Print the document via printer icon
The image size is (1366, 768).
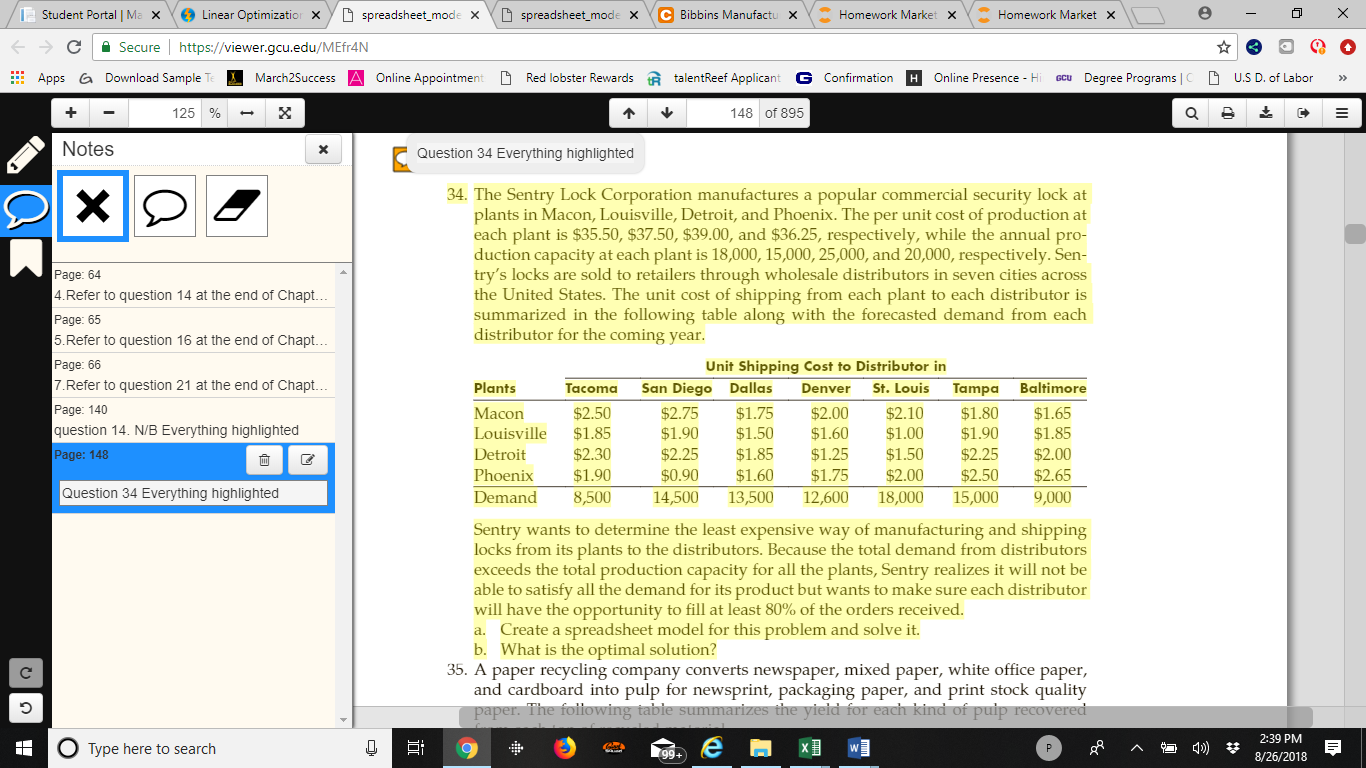[1229, 113]
